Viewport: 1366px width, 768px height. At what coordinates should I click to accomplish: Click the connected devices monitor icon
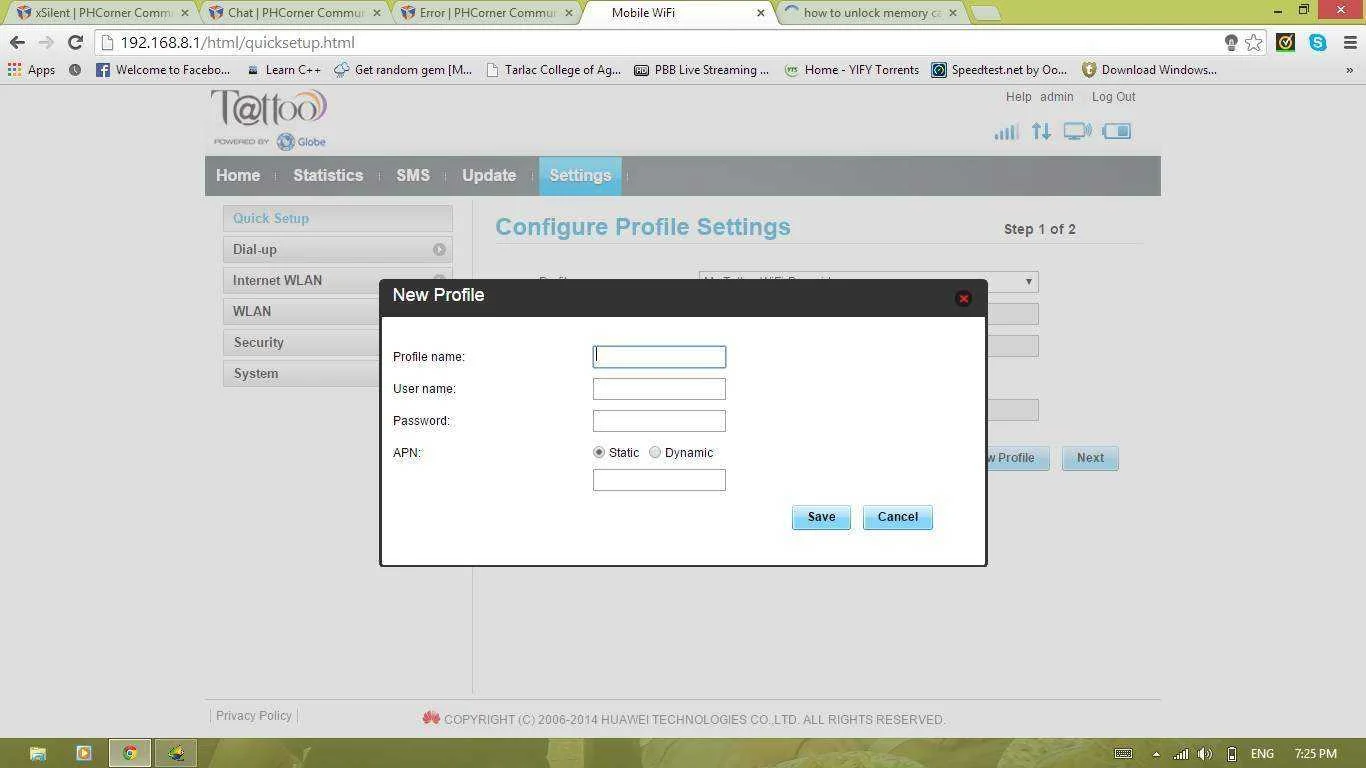(x=1077, y=131)
